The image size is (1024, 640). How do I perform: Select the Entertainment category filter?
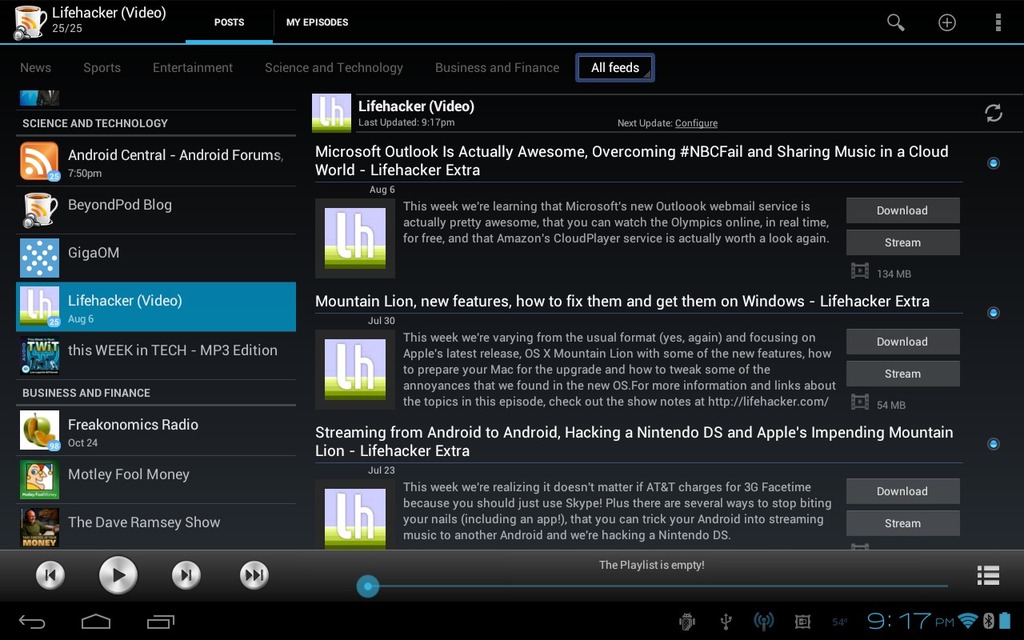[x=193, y=68]
